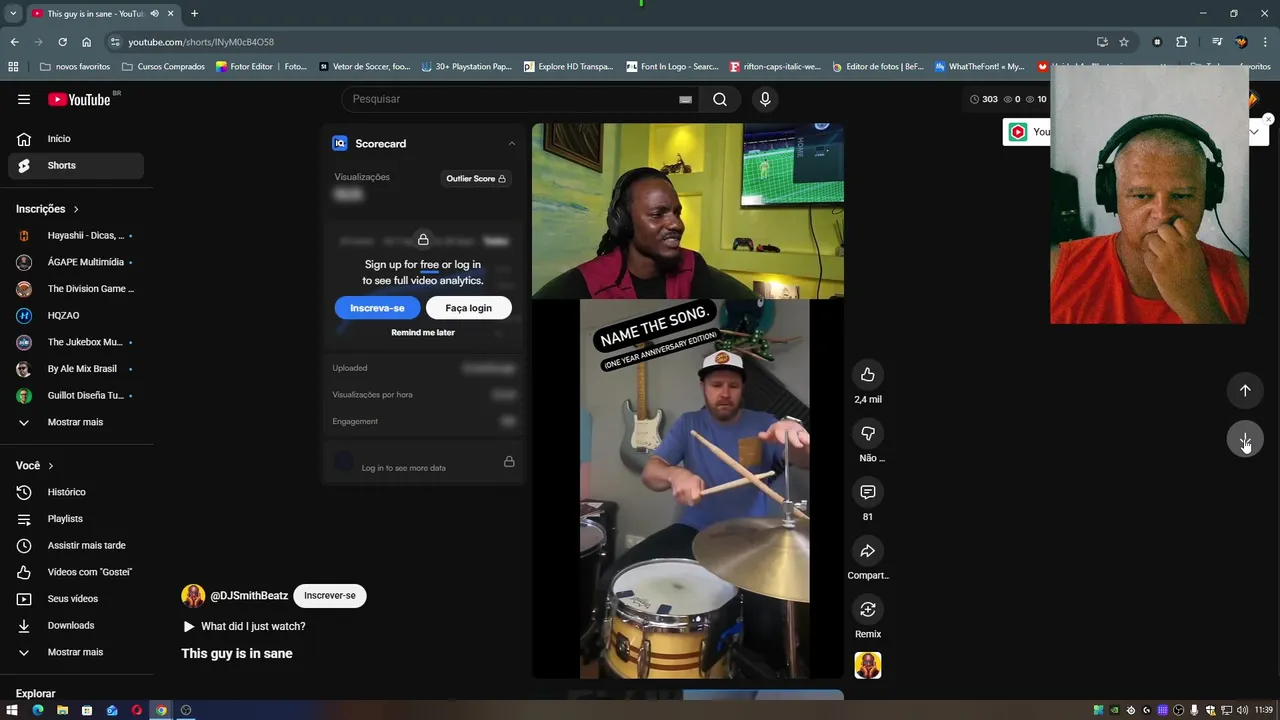Viewport: 1280px width, 720px height.
Task: Click the Inscreva-se button in Scorecard
Action: [x=377, y=308]
